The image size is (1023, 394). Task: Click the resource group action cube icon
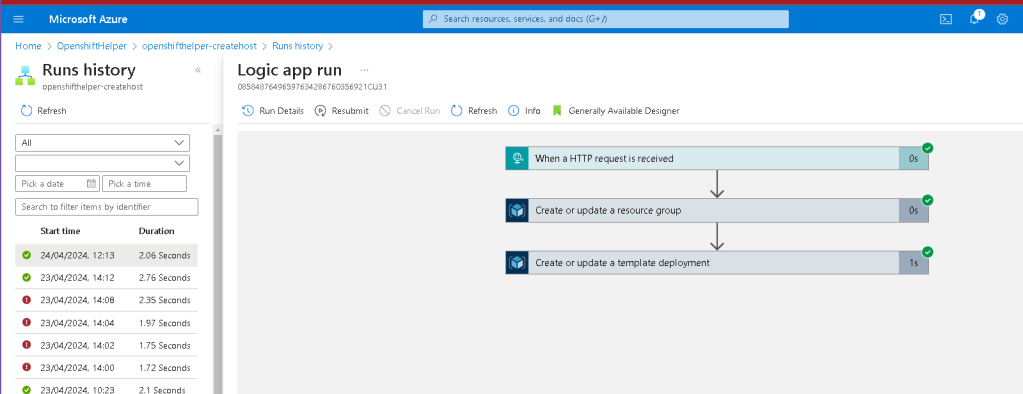coord(517,211)
